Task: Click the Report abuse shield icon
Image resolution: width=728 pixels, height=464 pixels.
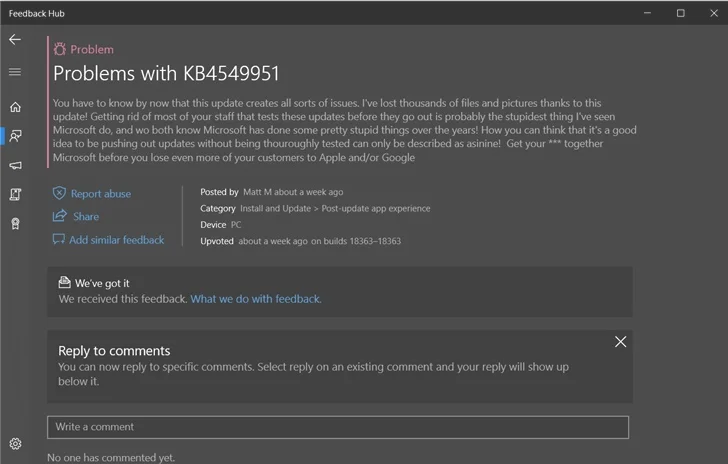Action: click(x=60, y=194)
